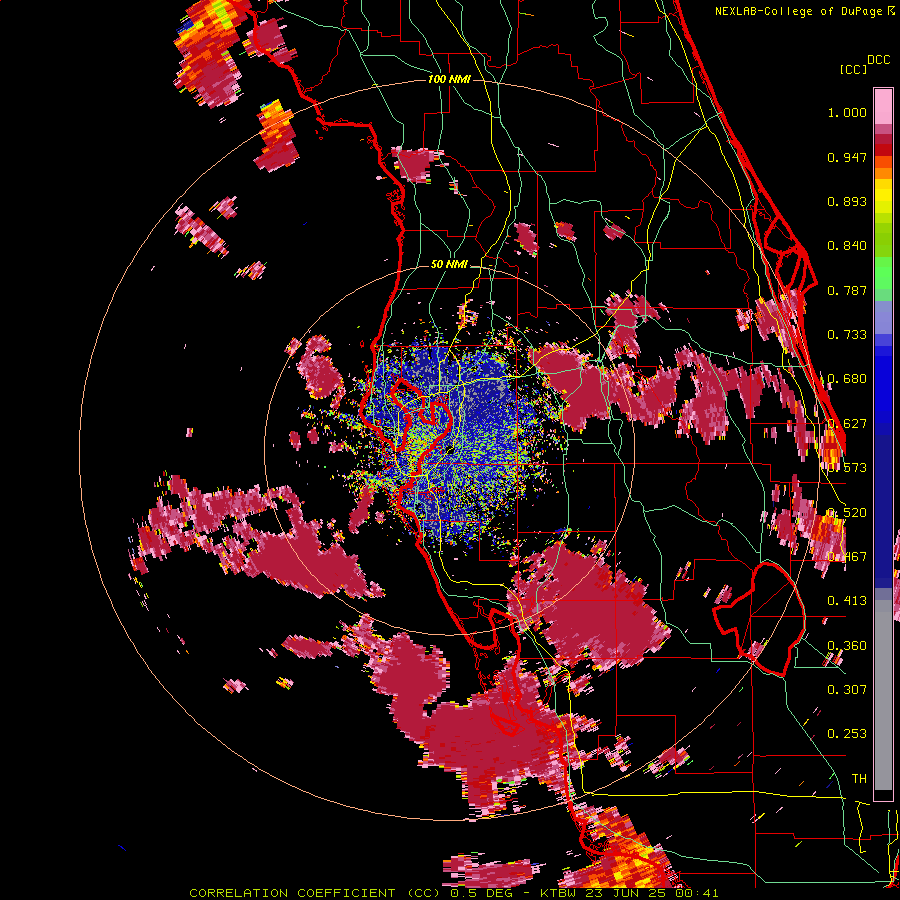Screen dimensions: 900x900
Task: Pick the 0.947 legend value
Action: pyautogui.click(x=847, y=157)
